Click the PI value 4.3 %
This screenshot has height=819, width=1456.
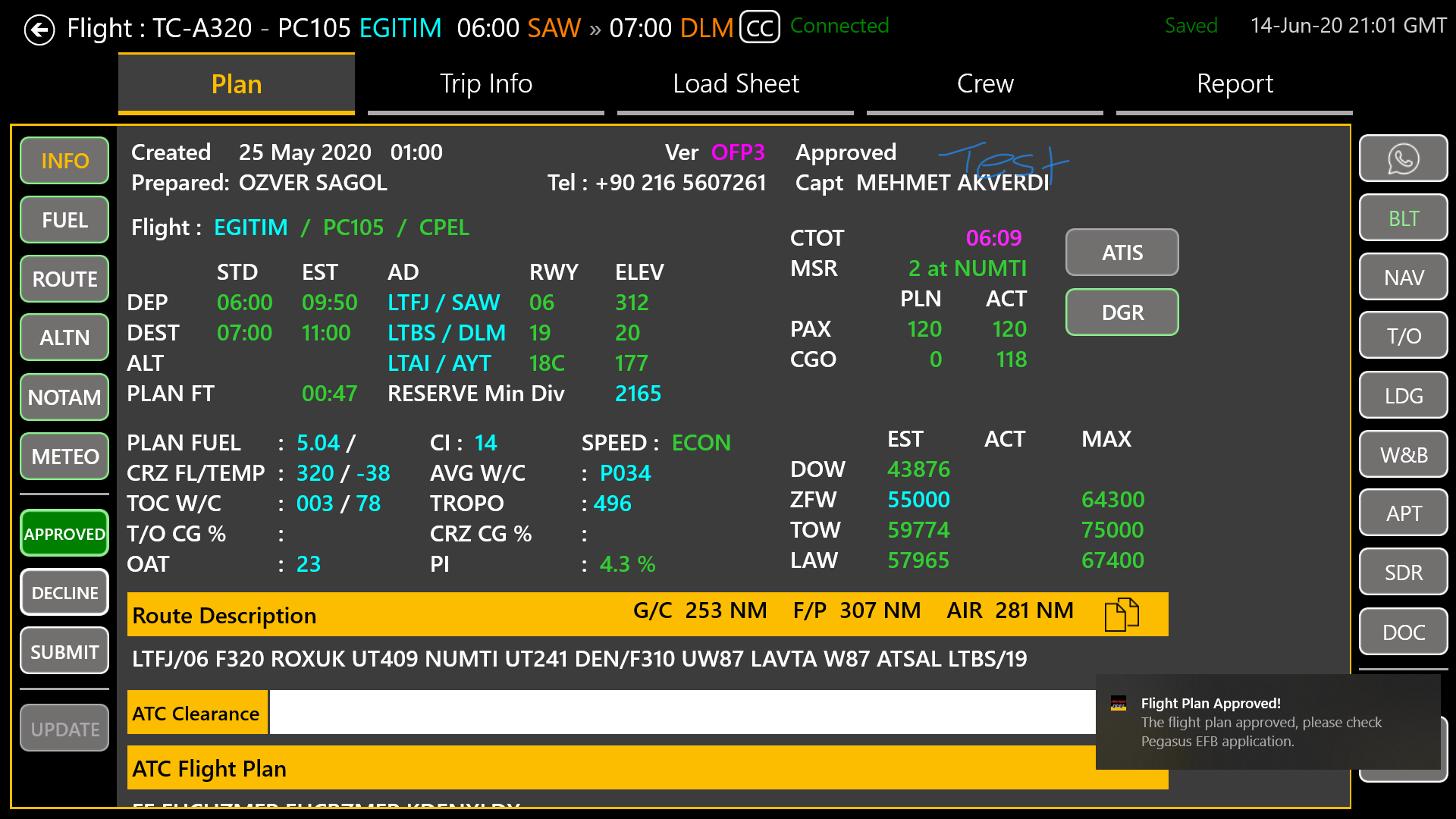627,564
